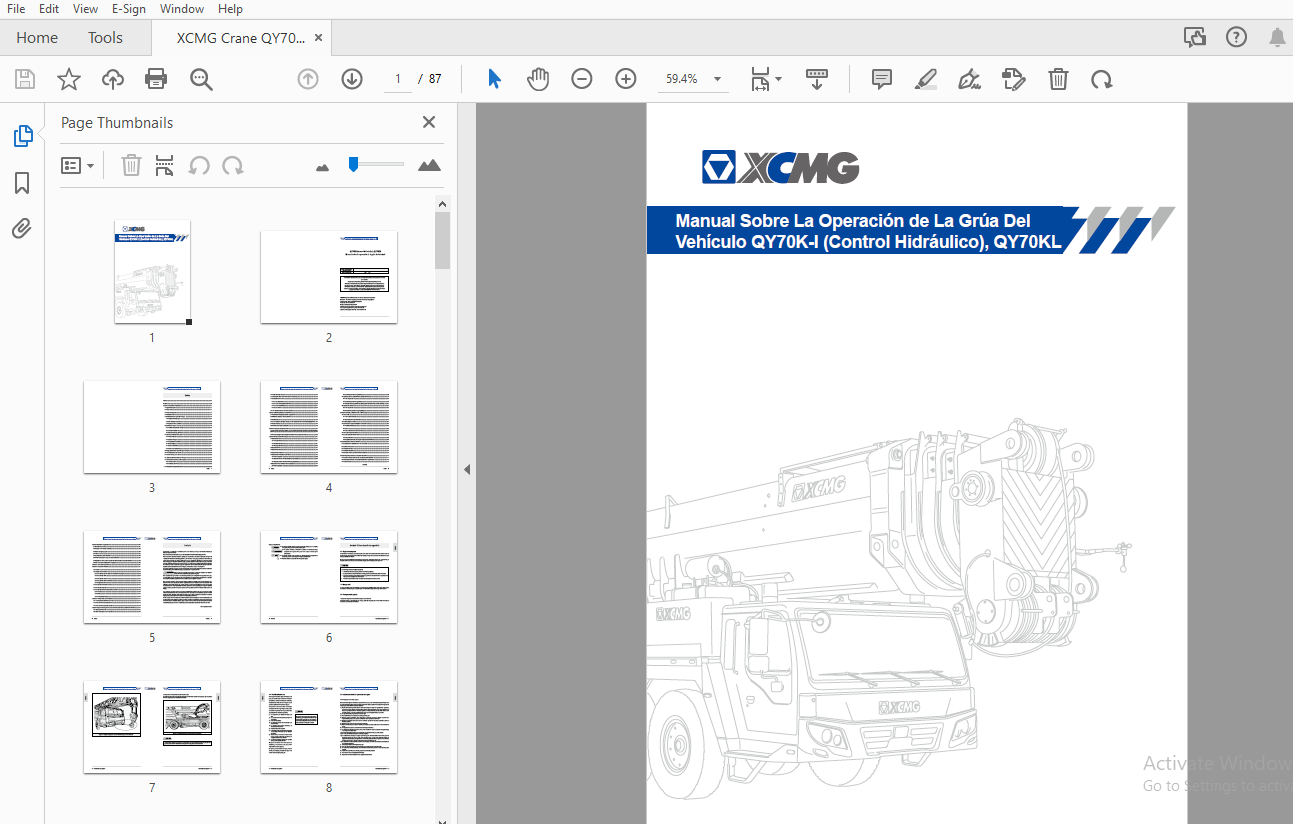Rotate page with toolbar rotate icon

tap(1102, 79)
